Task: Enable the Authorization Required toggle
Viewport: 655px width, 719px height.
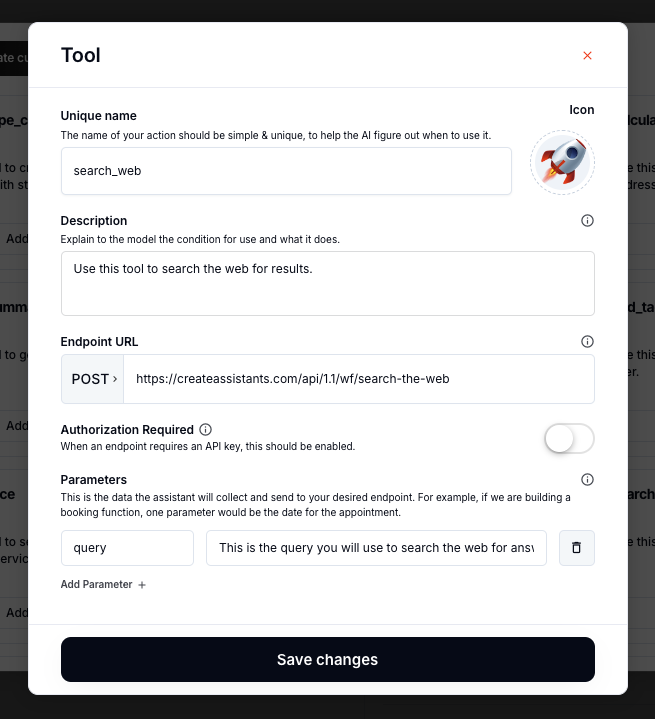Action: tap(569, 438)
